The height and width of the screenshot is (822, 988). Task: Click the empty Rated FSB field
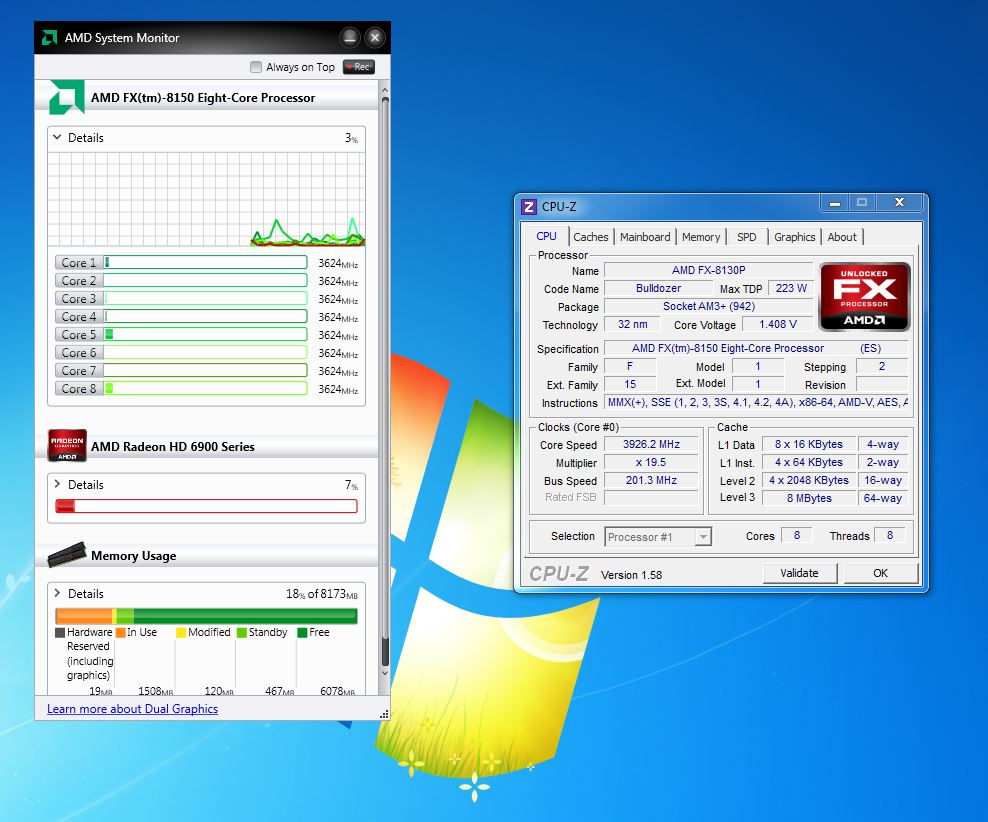(x=652, y=498)
